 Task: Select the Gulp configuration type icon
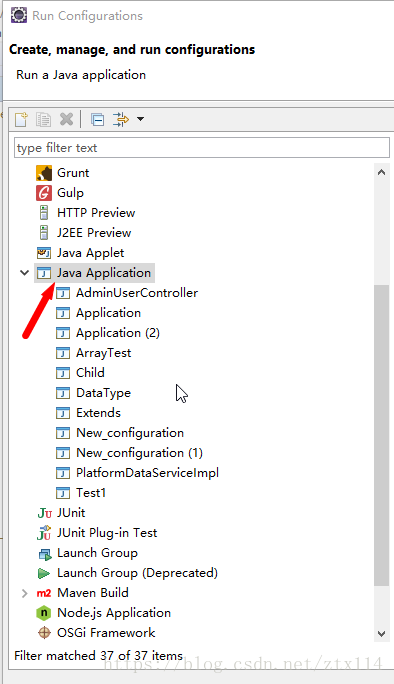point(44,193)
